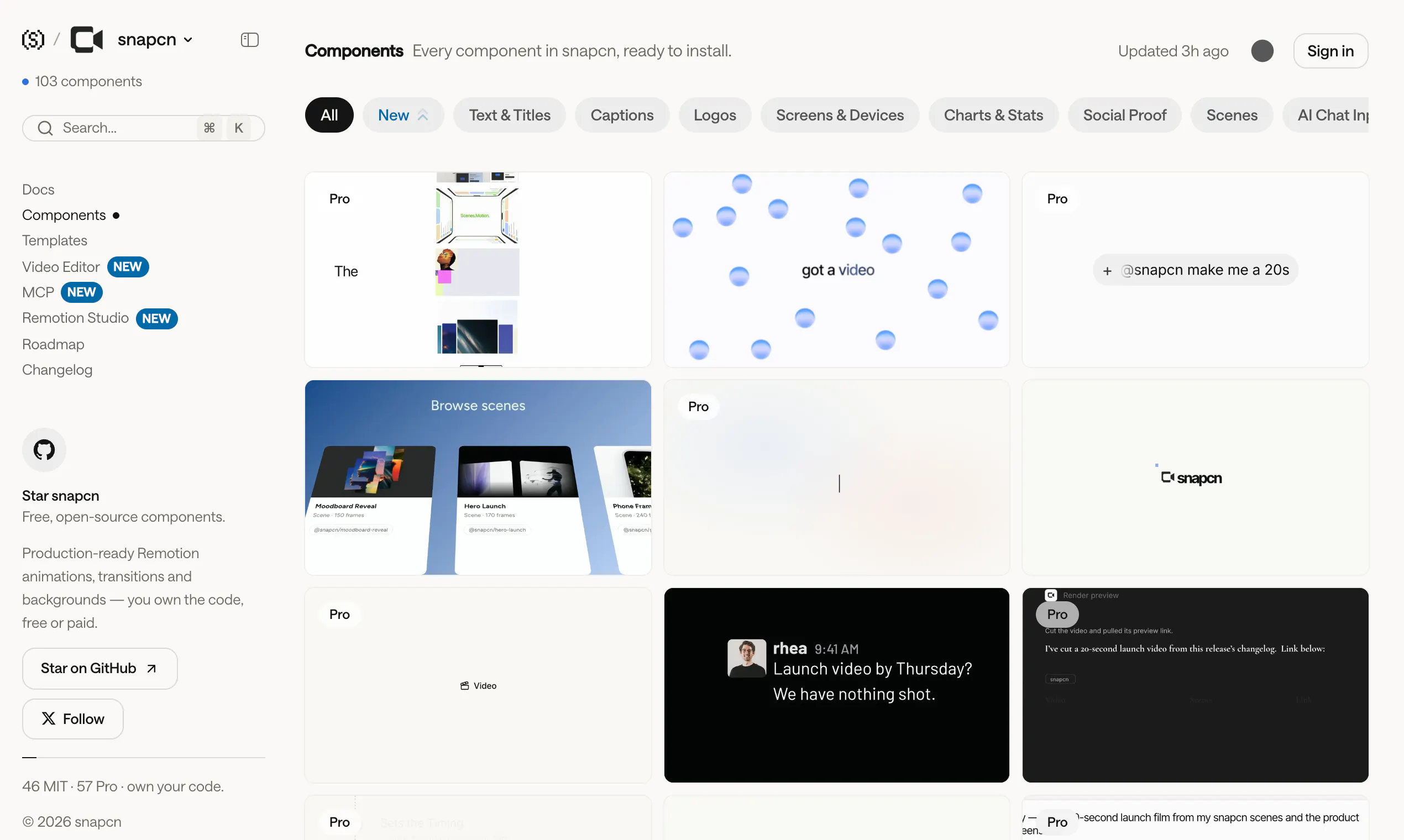Open the Browse scenes component card
This screenshot has width=1404, height=840.
click(478, 477)
